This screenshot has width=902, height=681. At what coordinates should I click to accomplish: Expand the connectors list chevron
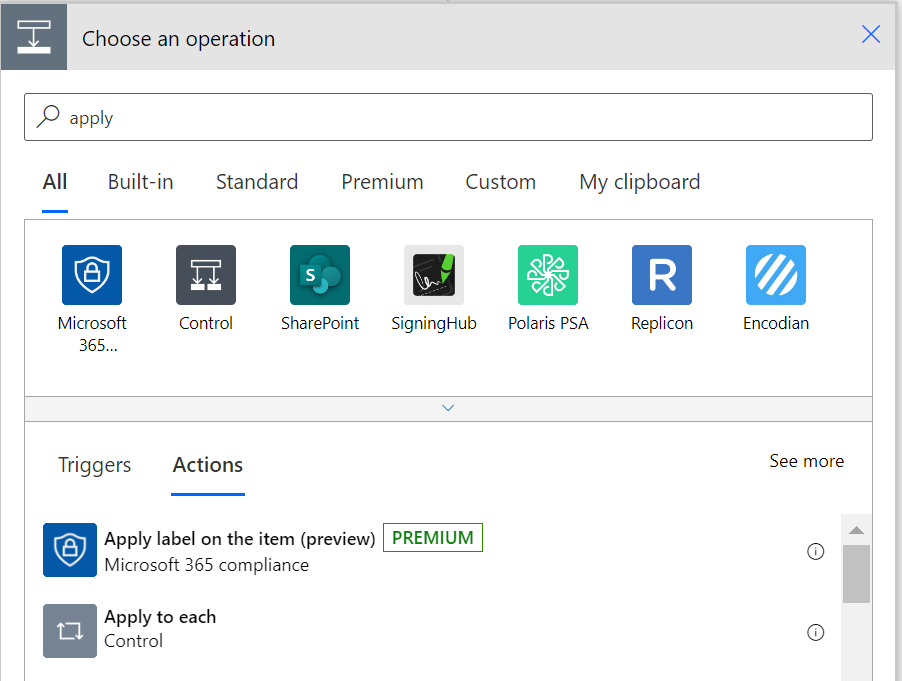coord(448,408)
